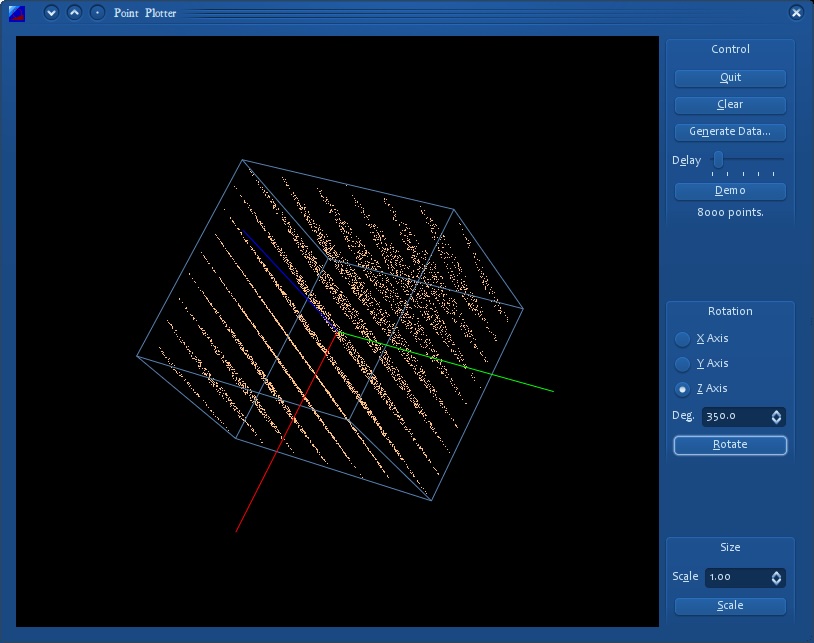Click the down-arrow title bar button
The height and width of the screenshot is (643, 814).
[x=51, y=13]
